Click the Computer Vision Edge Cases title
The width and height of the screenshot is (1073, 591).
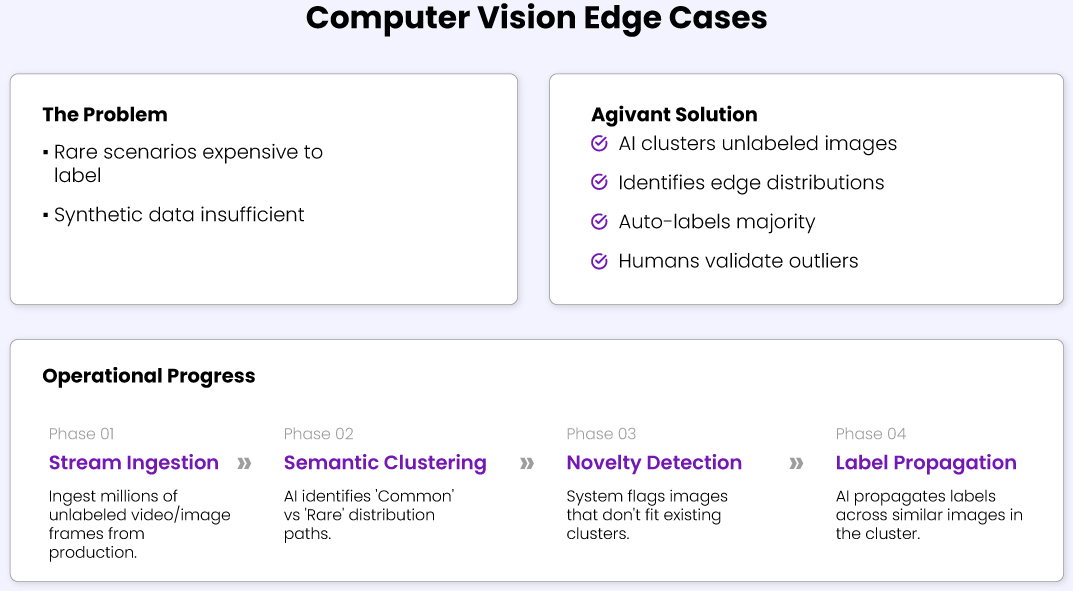click(536, 18)
